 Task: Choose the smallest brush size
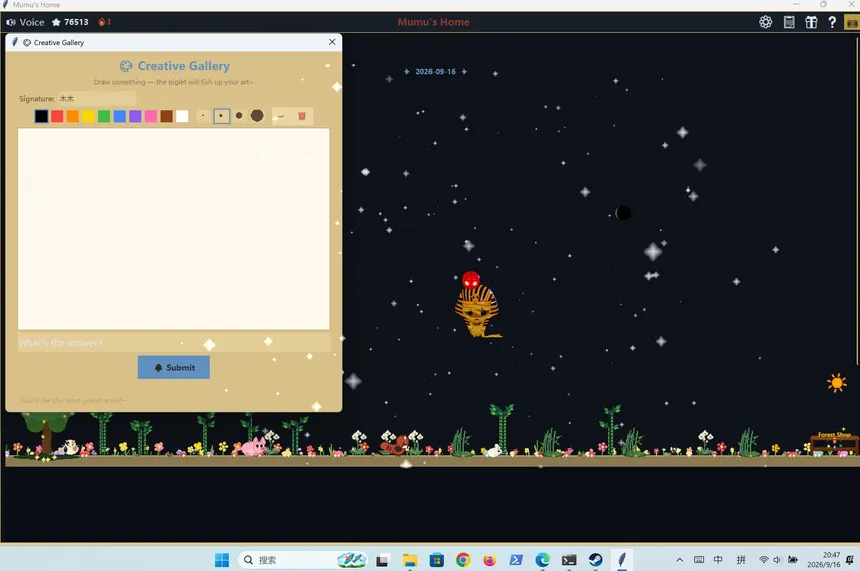pyautogui.click(x=203, y=116)
